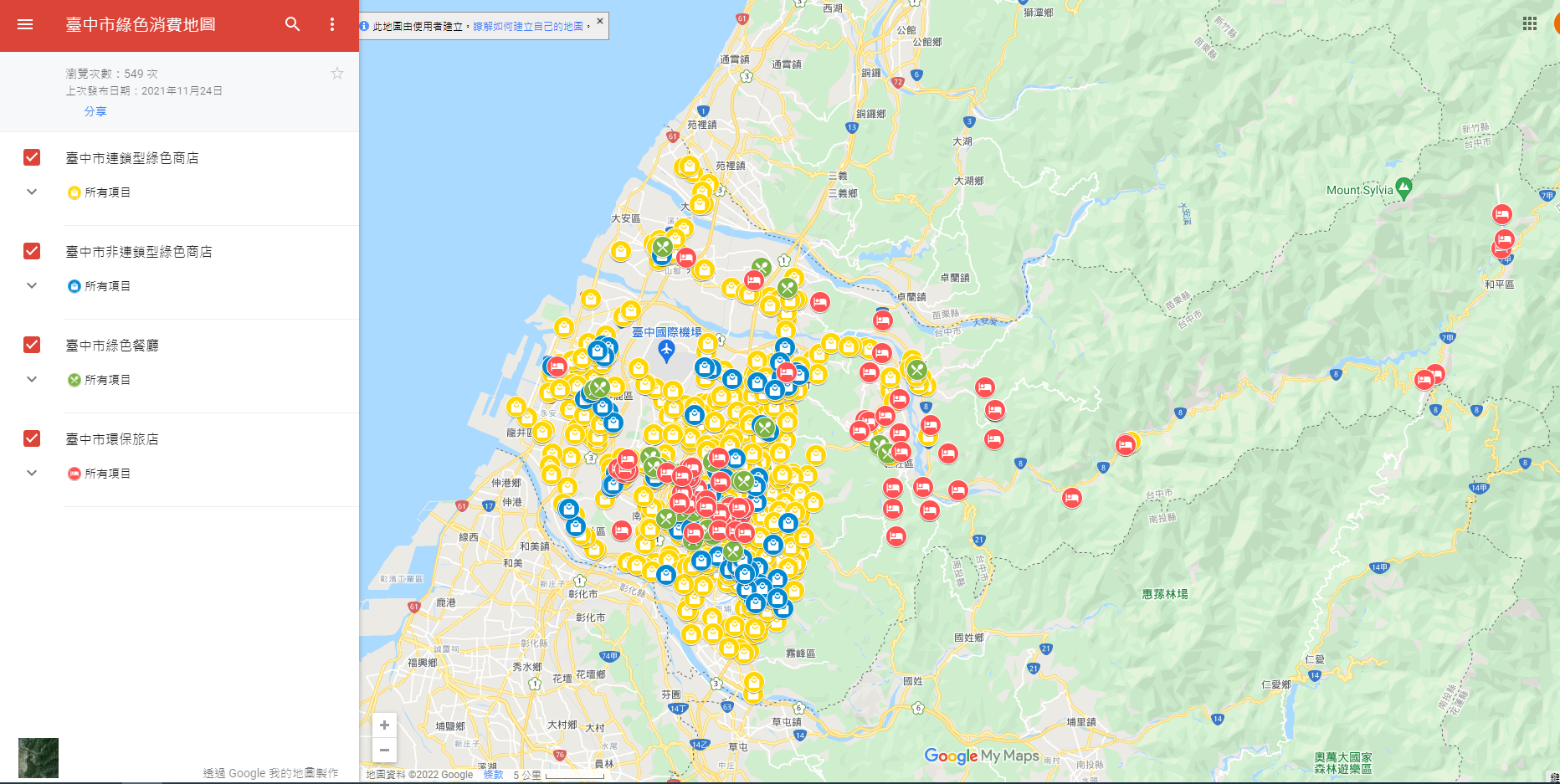Screen dimensions: 1560x784
Task: Disable the 臺中市環保旅店 layer checkbox
Action: 32,438
